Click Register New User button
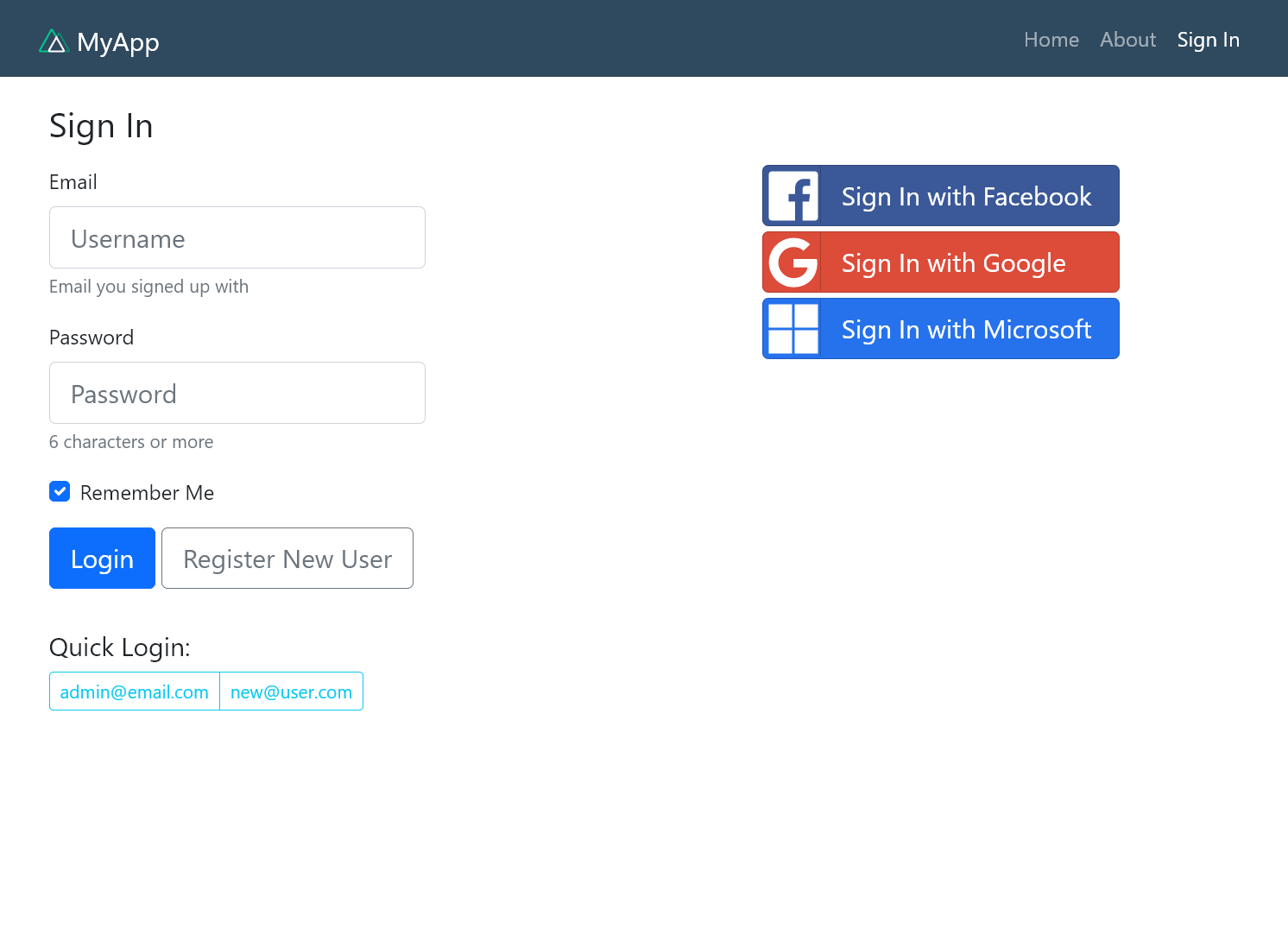 tap(287, 559)
